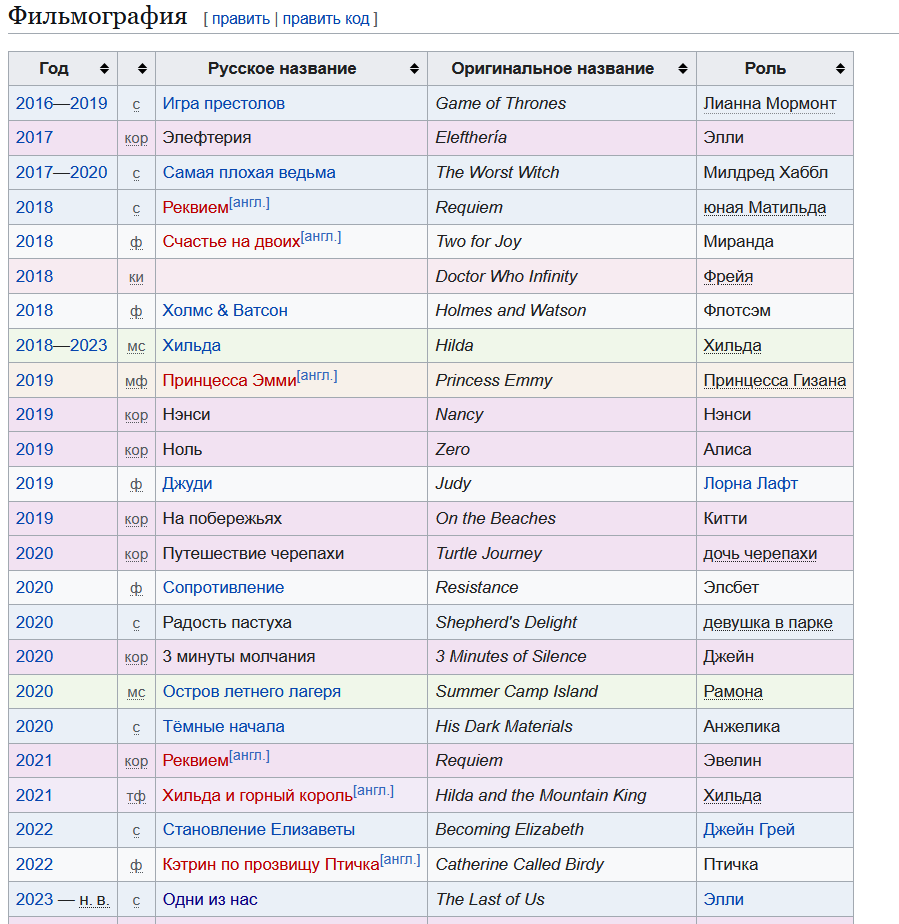This screenshot has width=899, height=924.
Task: Open the Лорна Лафт role link
Action: tap(750, 484)
